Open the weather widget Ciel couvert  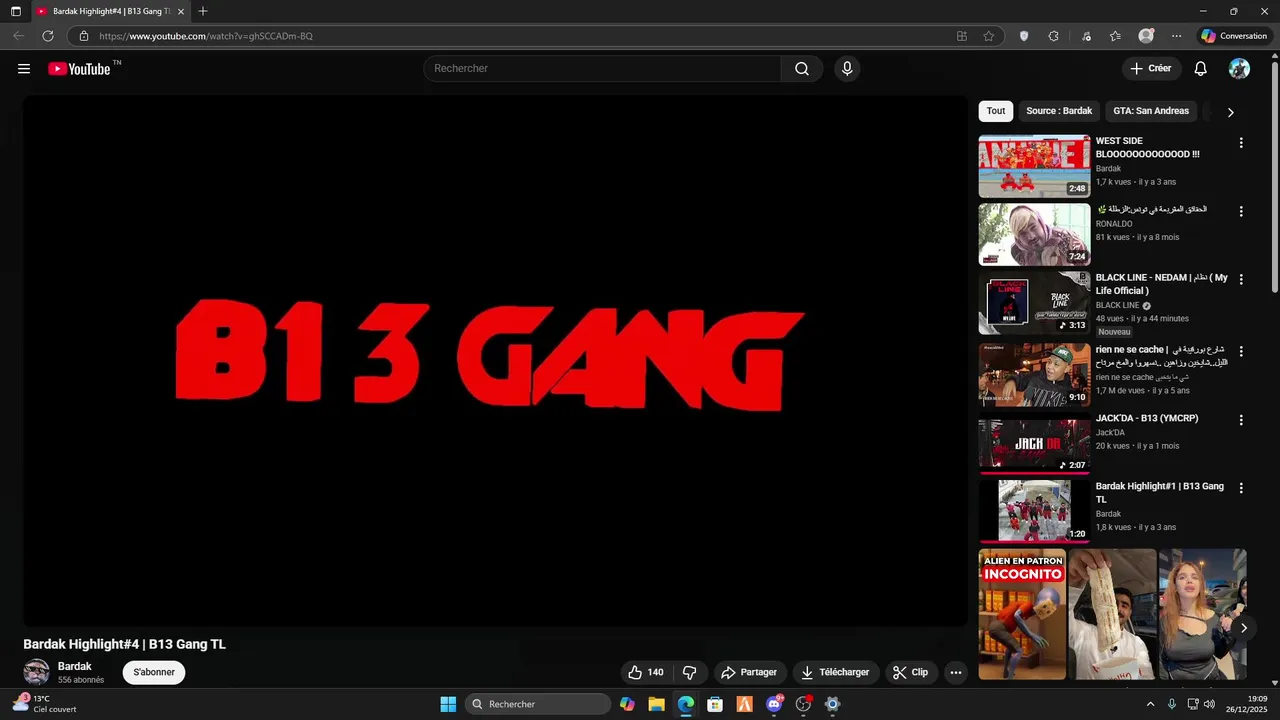[45, 704]
